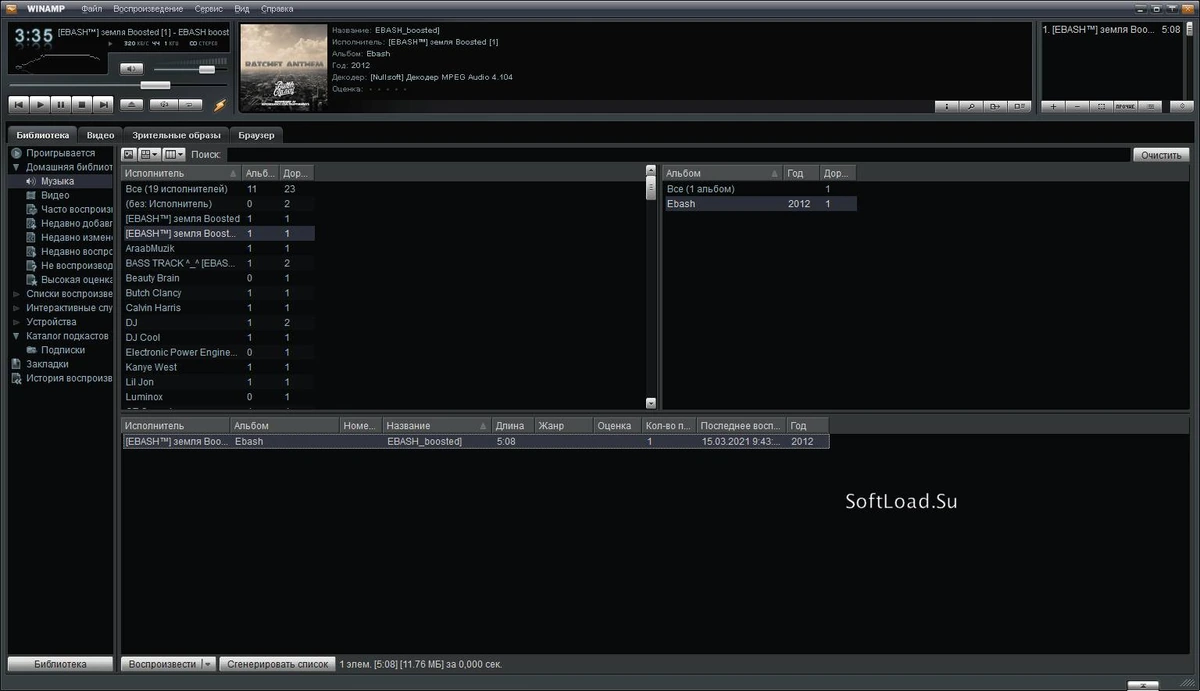Open the file info button below the album details
The image size is (1200, 691).
click(x=946, y=106)
